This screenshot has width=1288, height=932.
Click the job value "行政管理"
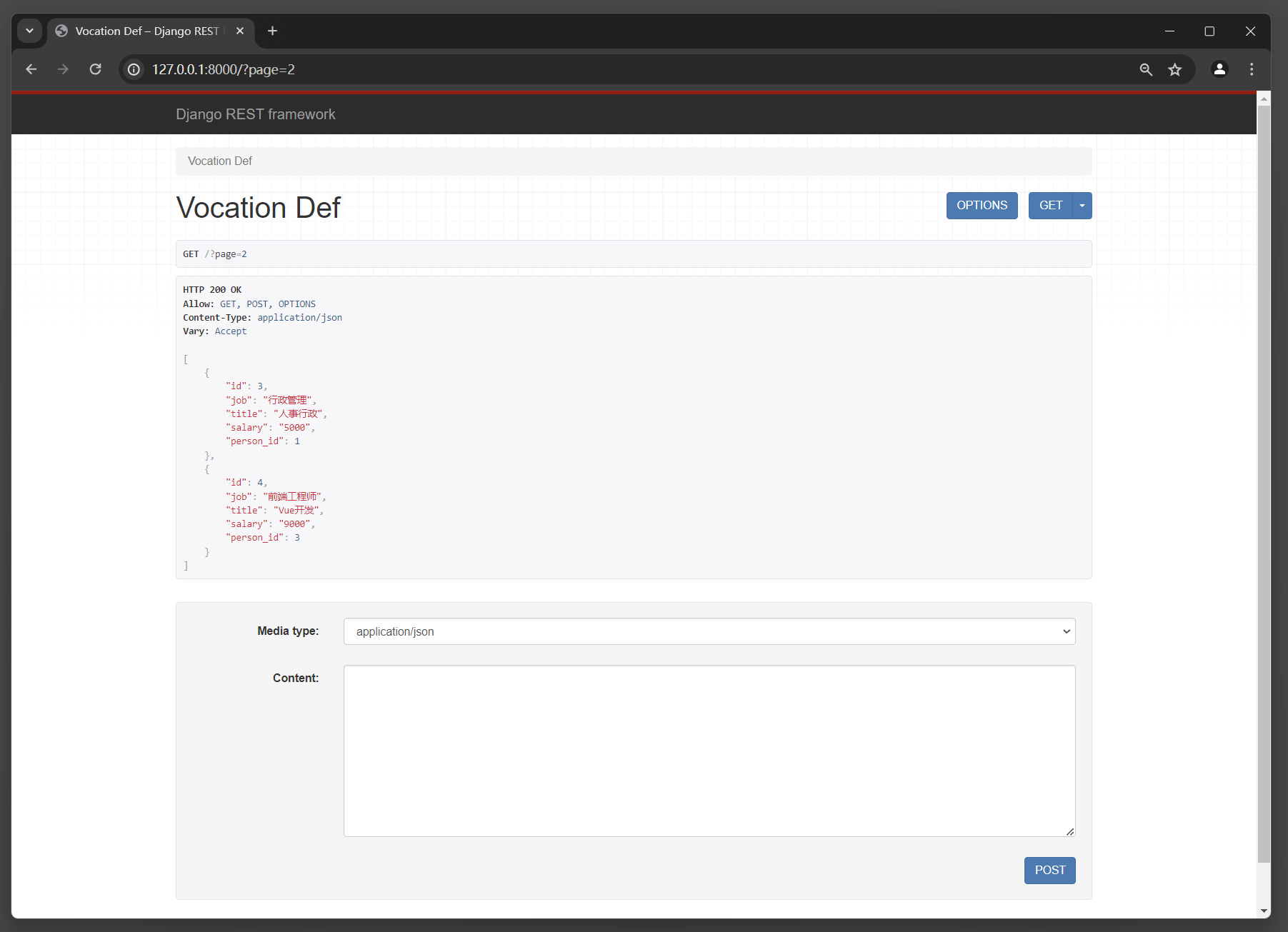point(287,401)
